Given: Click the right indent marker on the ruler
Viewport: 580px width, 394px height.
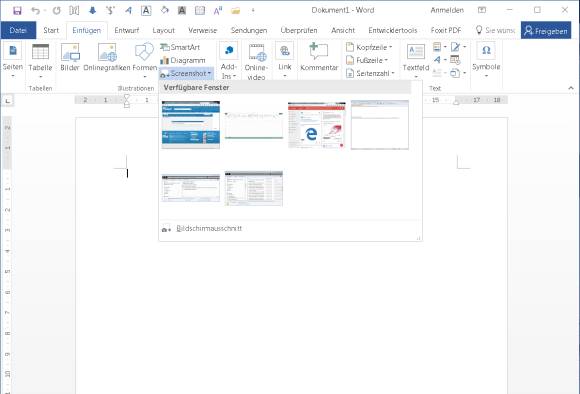Looking at the screenshot, I should (x=456, y=102).
